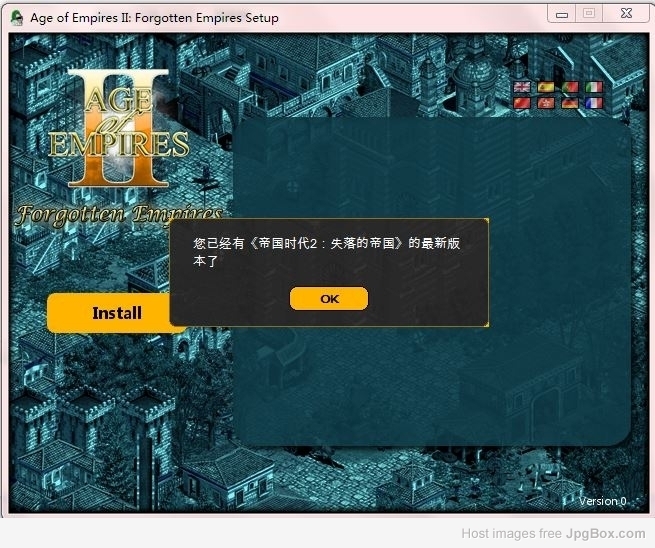Close the Forgotten Empires Setup window
Screen dimensions: 655x548
coord(625,14)
